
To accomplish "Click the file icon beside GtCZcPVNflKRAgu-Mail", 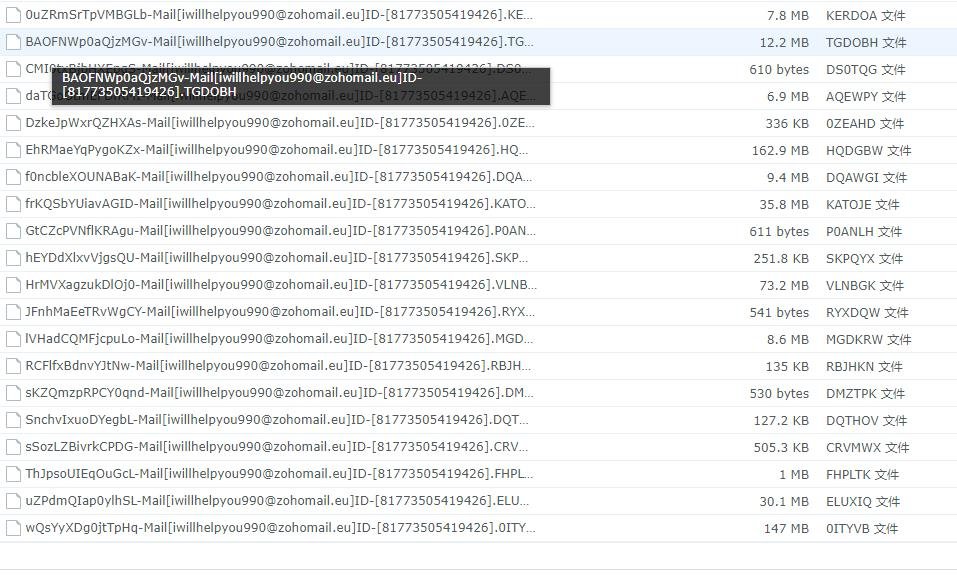I will [x=13, y=231].
